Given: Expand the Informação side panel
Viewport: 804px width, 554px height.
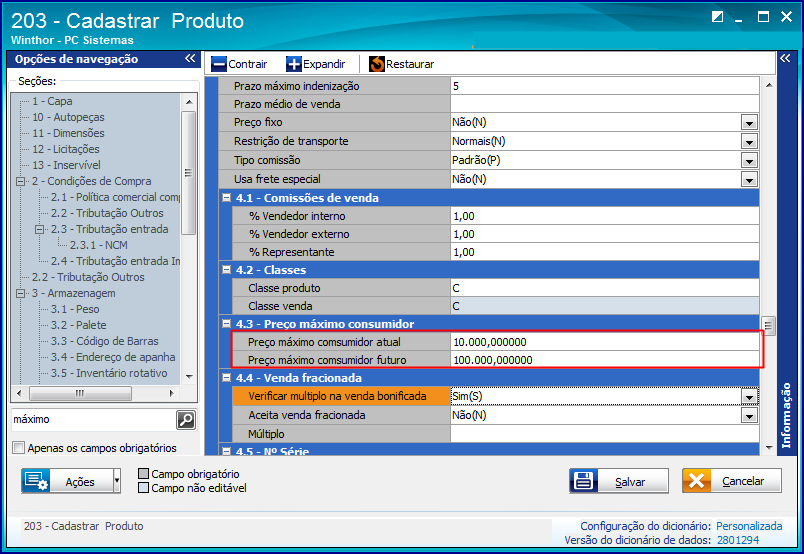Looking at the screenshot, I should (785, 58).
